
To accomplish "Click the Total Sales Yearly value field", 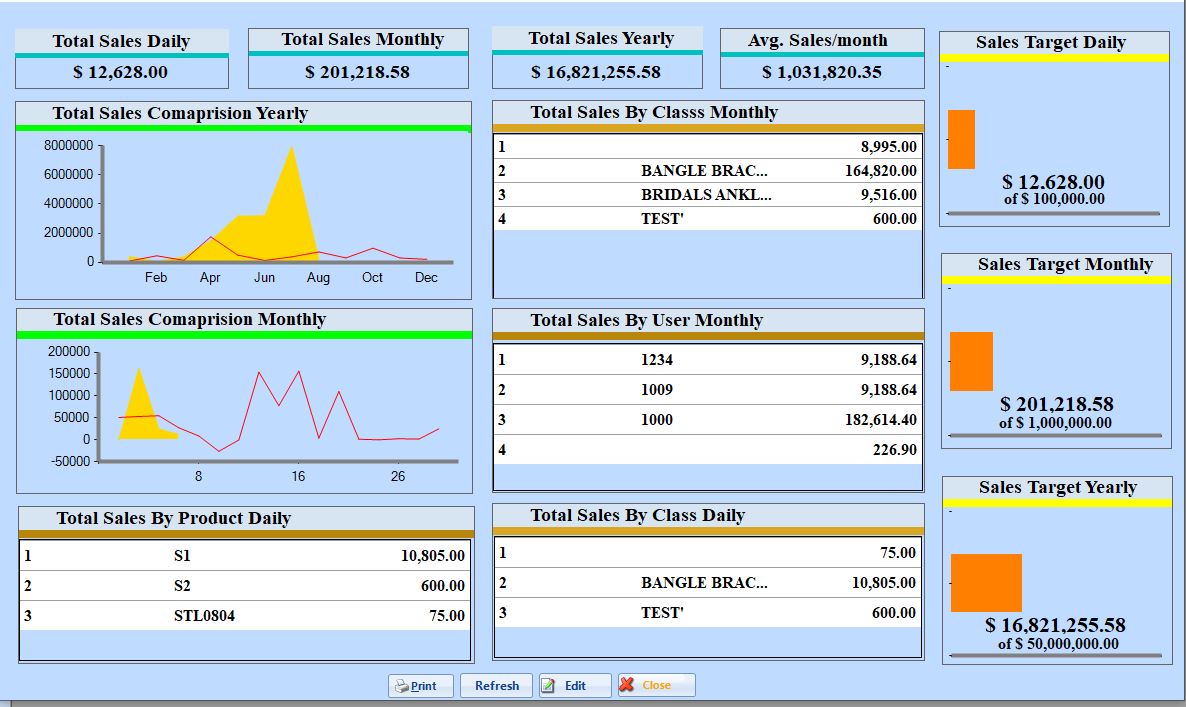I will tap(596, 73).
